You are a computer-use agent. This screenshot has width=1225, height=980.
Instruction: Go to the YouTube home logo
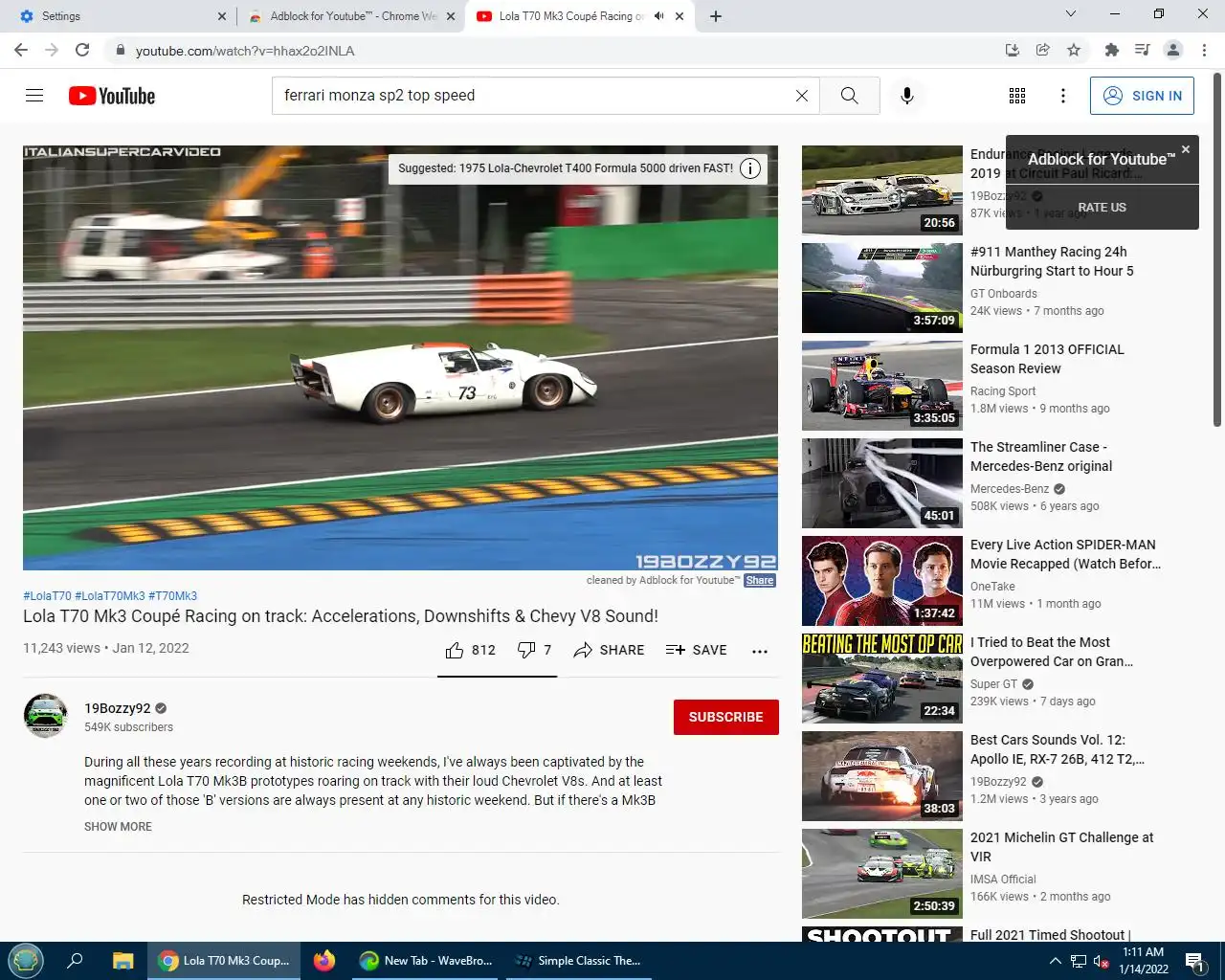(x=112, y=96)
